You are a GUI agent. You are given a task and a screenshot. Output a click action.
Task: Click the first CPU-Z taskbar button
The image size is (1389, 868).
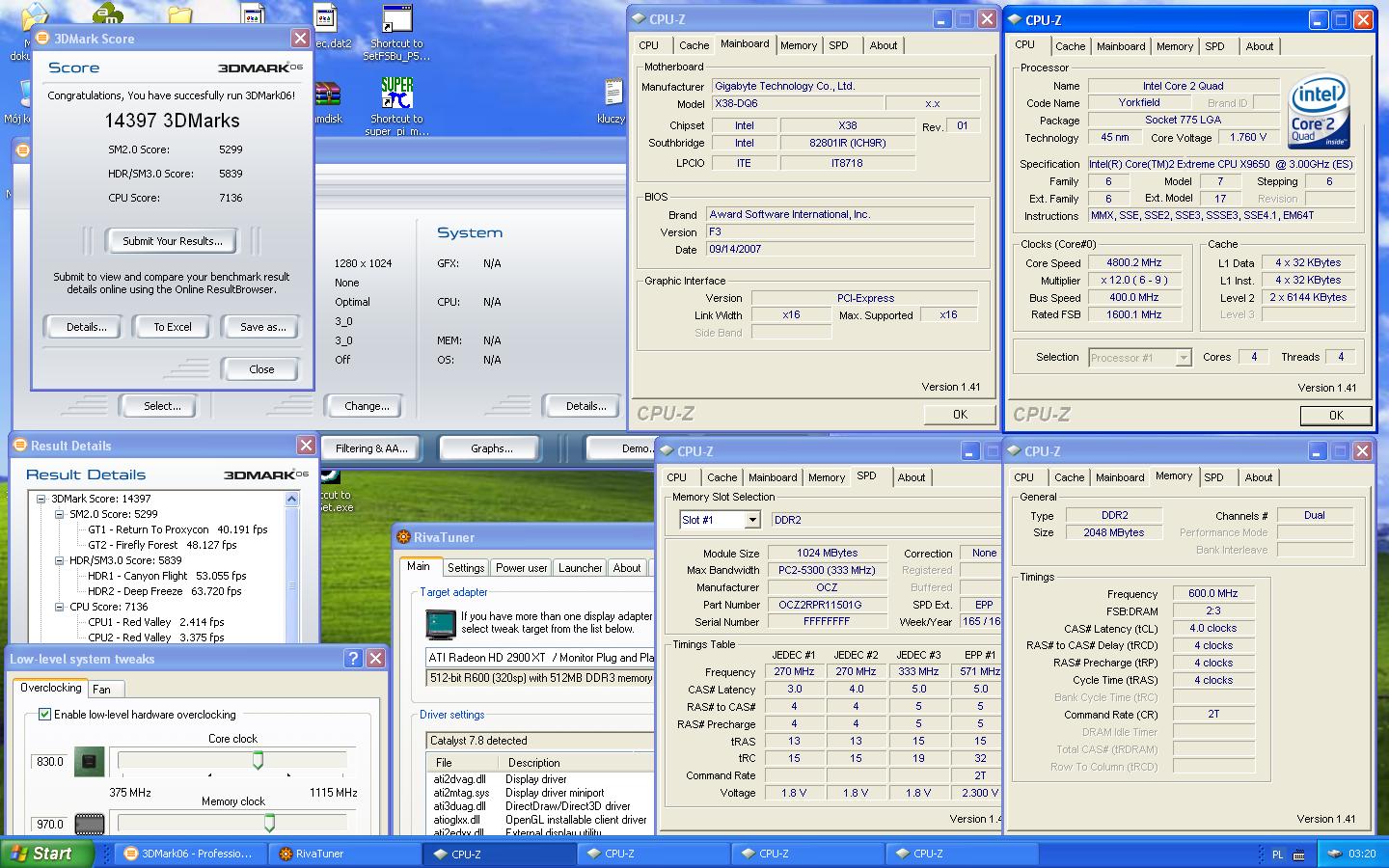[499, 854]
